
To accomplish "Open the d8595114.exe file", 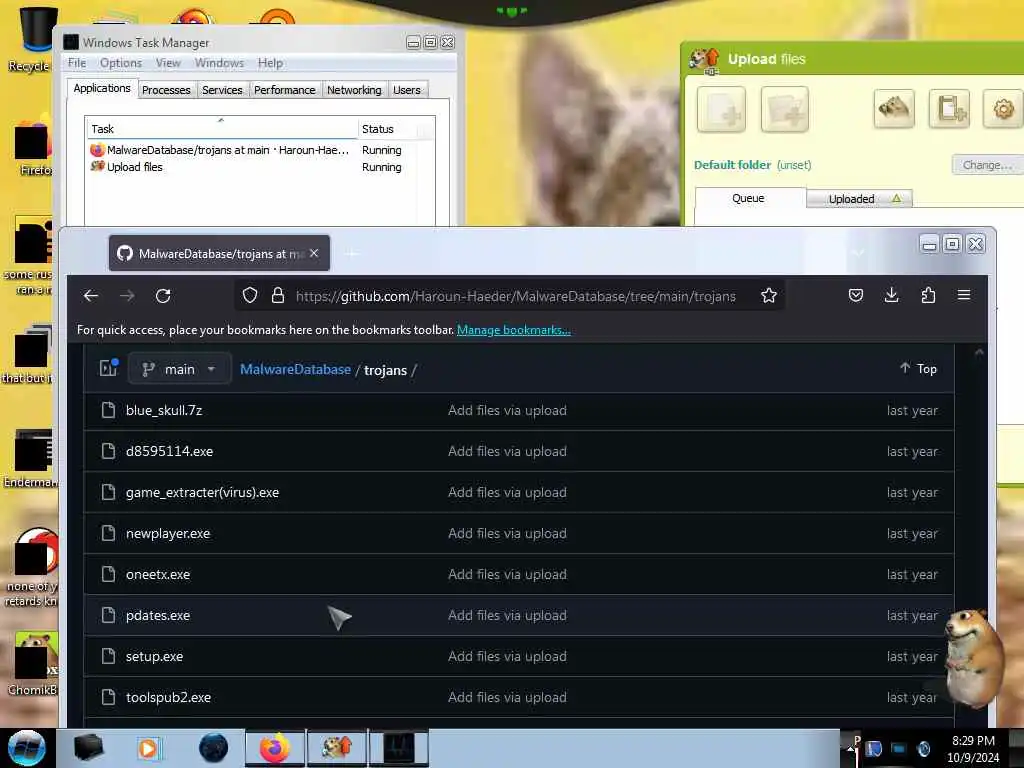I will click(169, 451).
